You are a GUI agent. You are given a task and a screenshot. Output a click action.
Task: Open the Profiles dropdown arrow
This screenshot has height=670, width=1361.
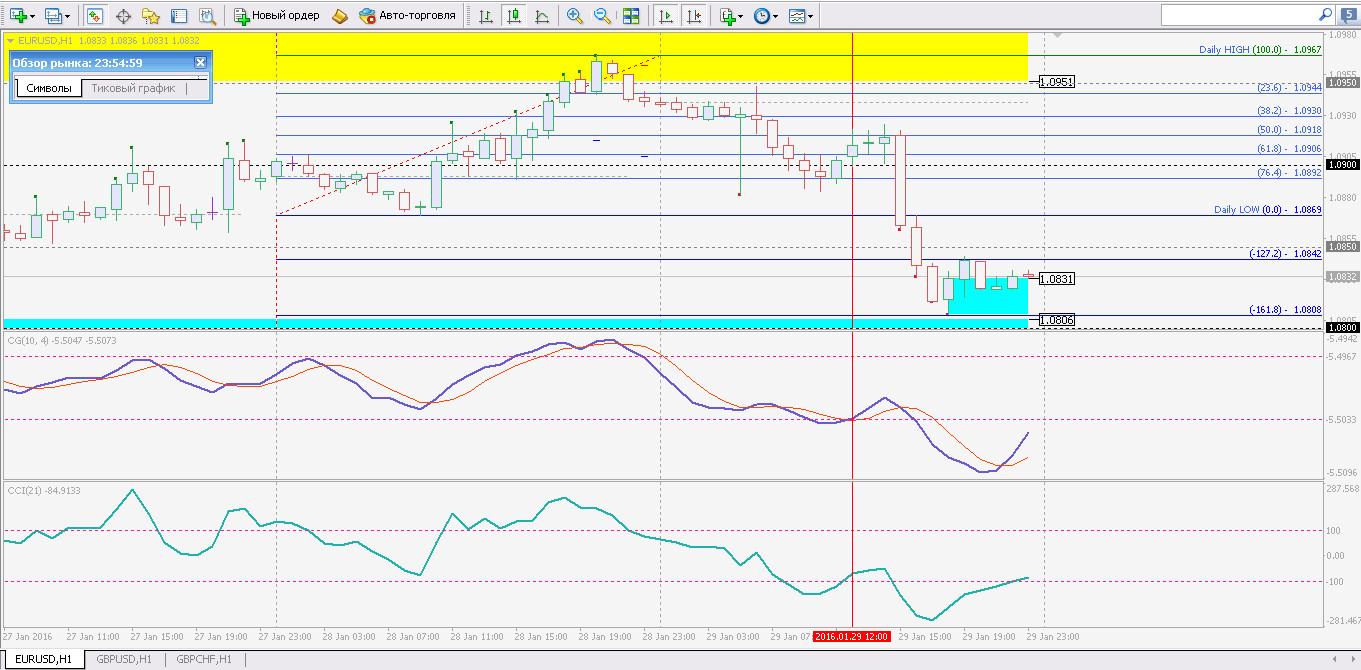pos(68,16)
